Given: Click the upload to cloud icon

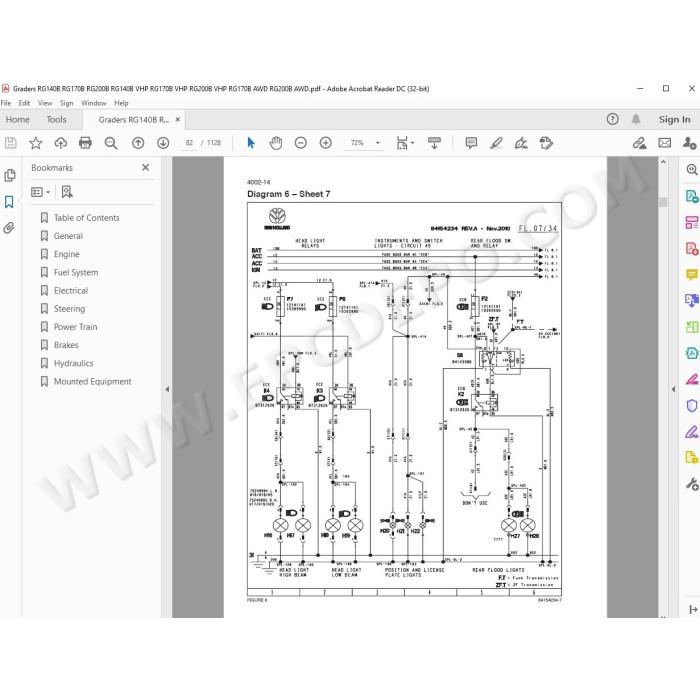Looking at the screenshot, I should tap(61, 143).
